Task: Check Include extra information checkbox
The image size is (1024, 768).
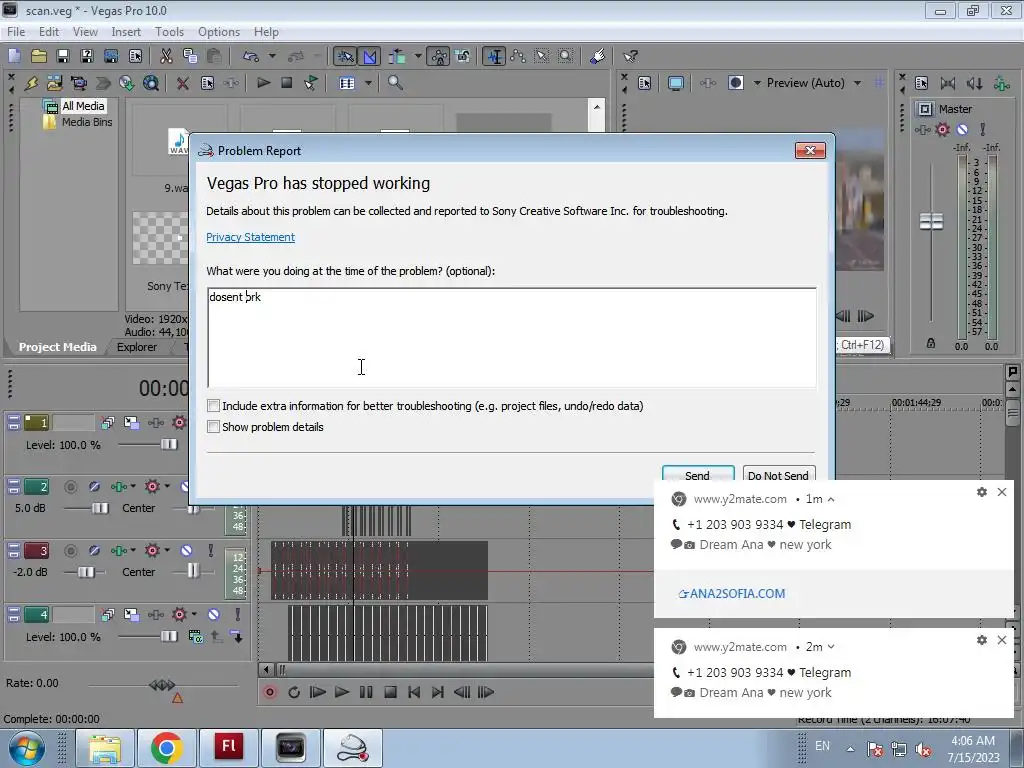Action: [x=214, y=406]
